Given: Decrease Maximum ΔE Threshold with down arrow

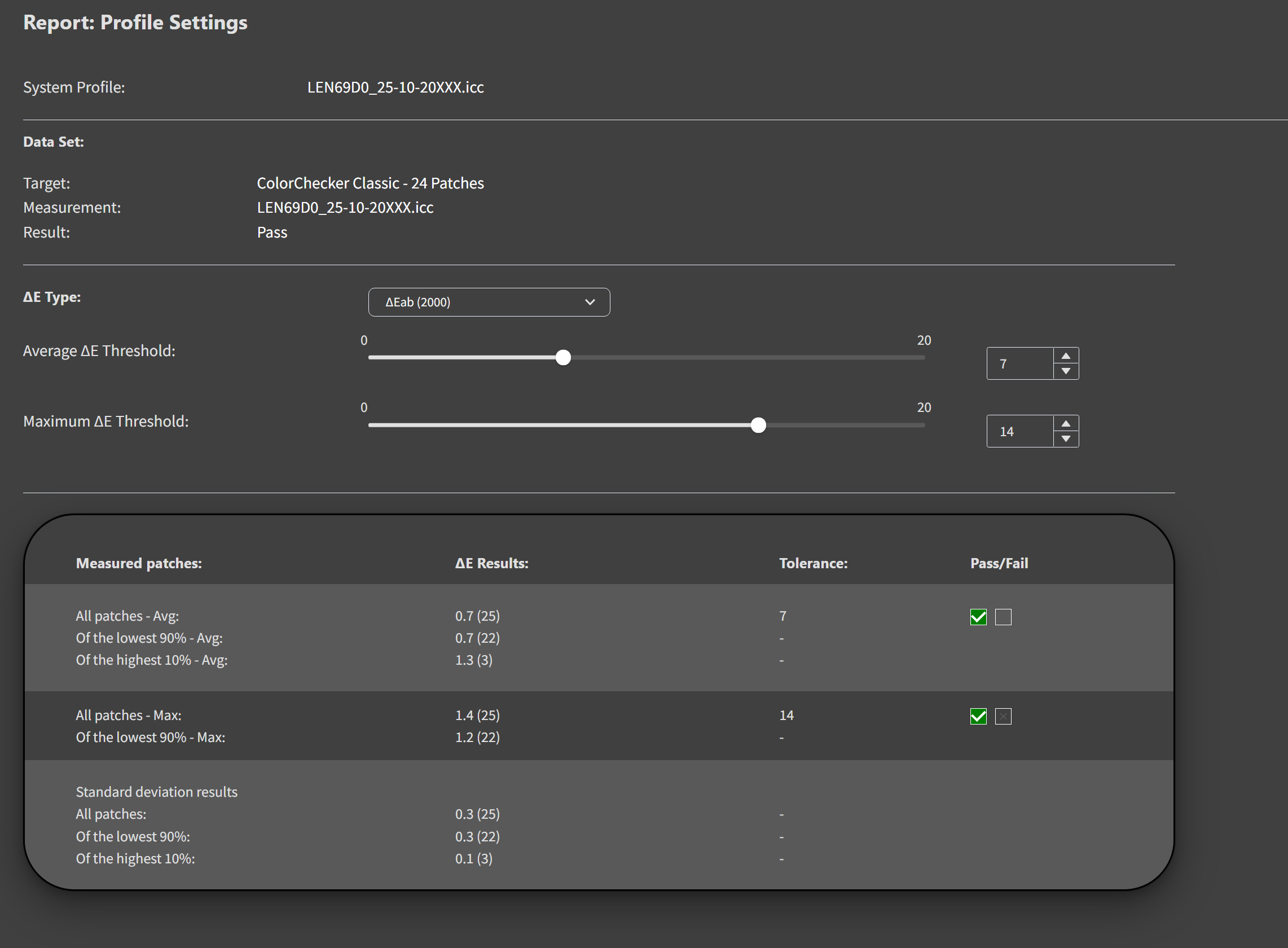Looking at the screenshot, I should click(x=1065, y=439).
